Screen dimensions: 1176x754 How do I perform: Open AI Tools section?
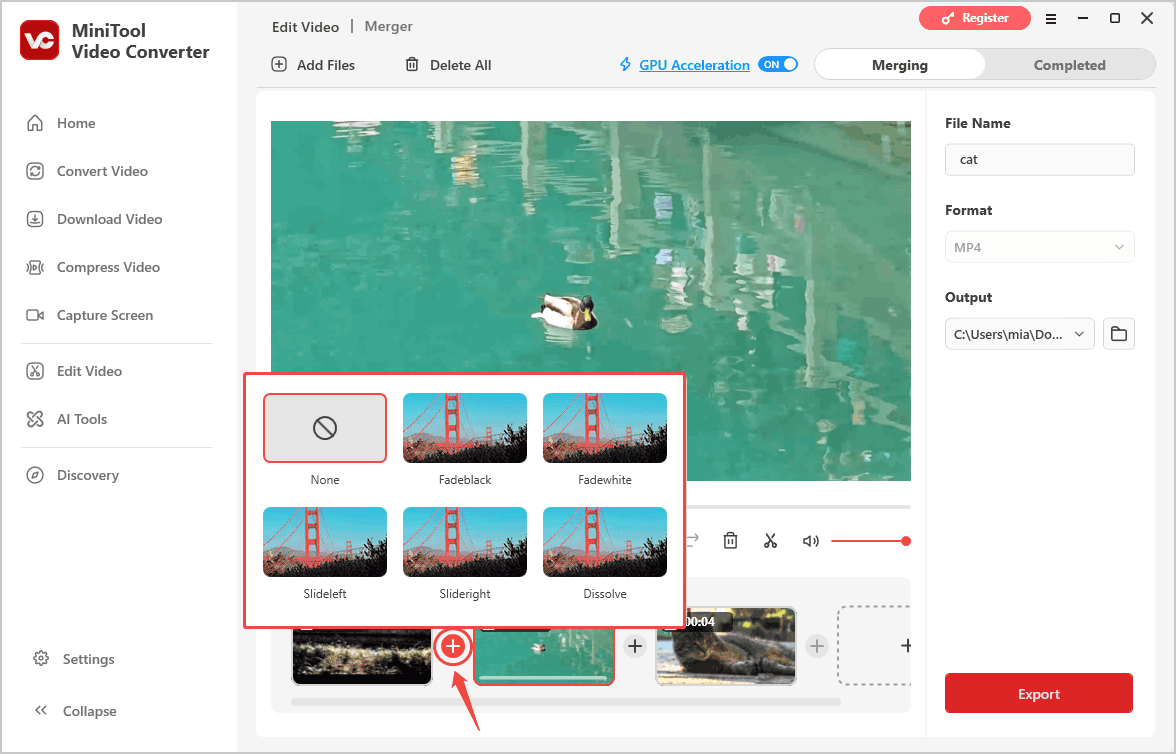coord(67,419)
